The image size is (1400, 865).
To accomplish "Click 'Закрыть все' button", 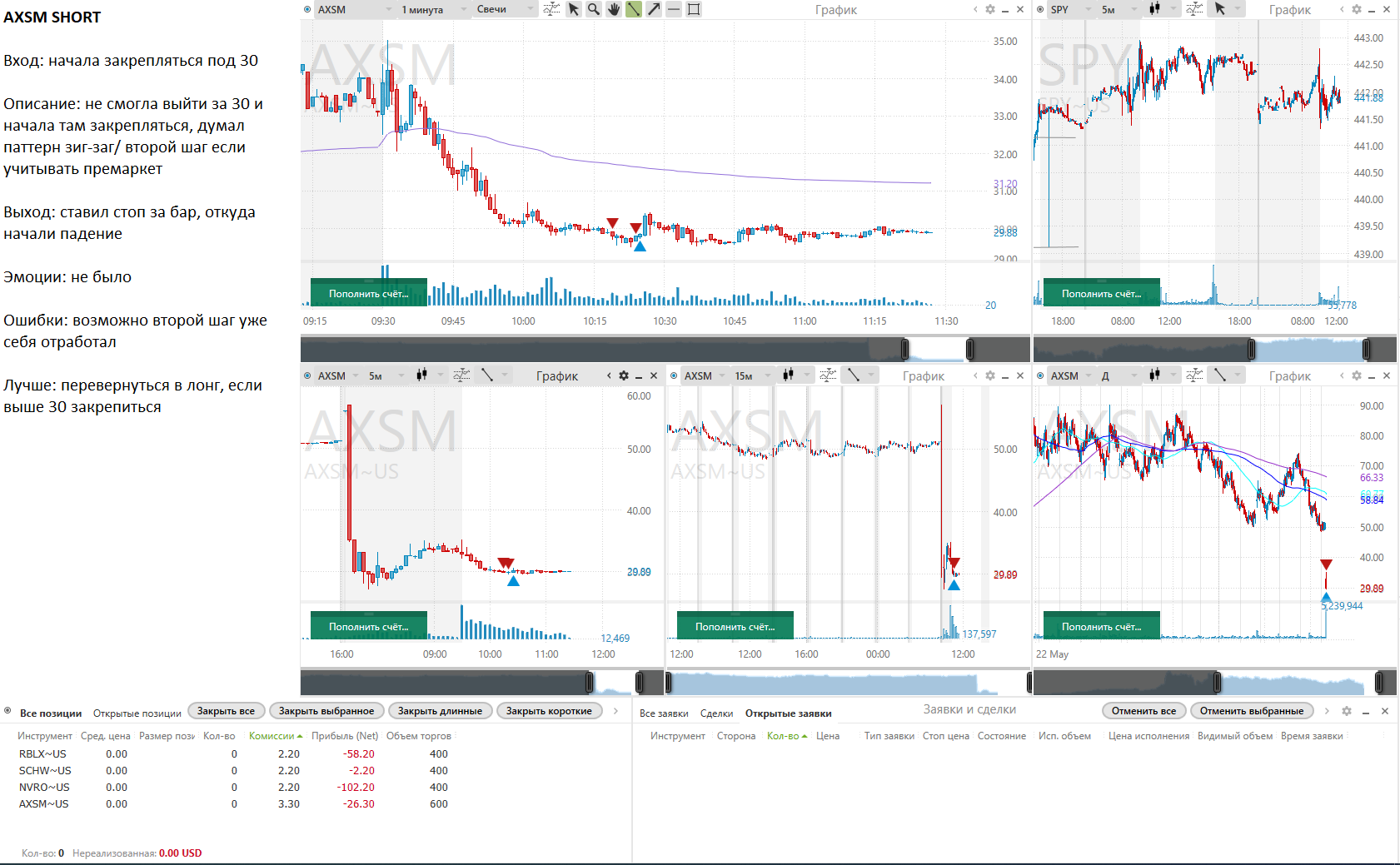I will pos(226,711).
